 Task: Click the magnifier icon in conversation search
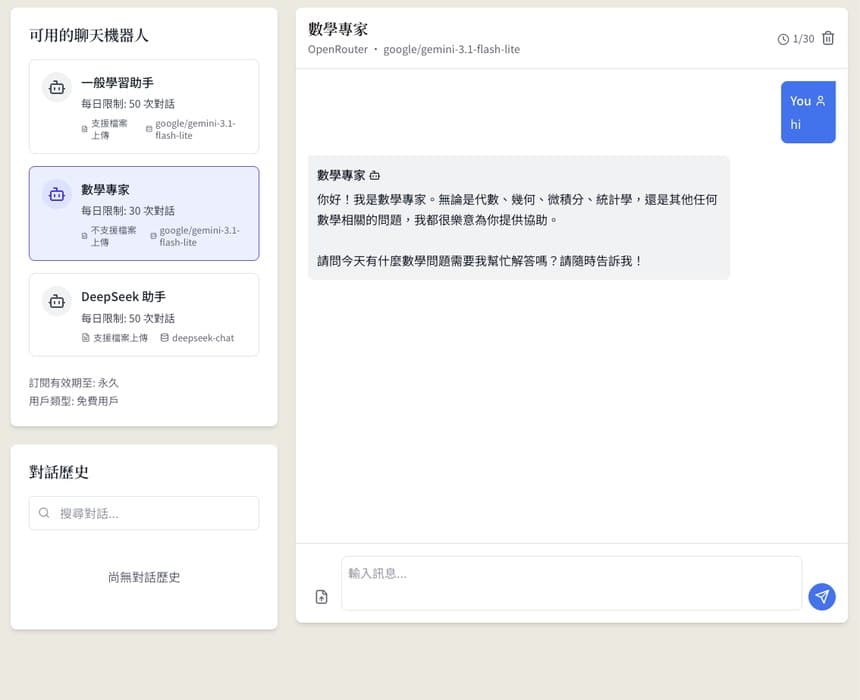(44, 513)
